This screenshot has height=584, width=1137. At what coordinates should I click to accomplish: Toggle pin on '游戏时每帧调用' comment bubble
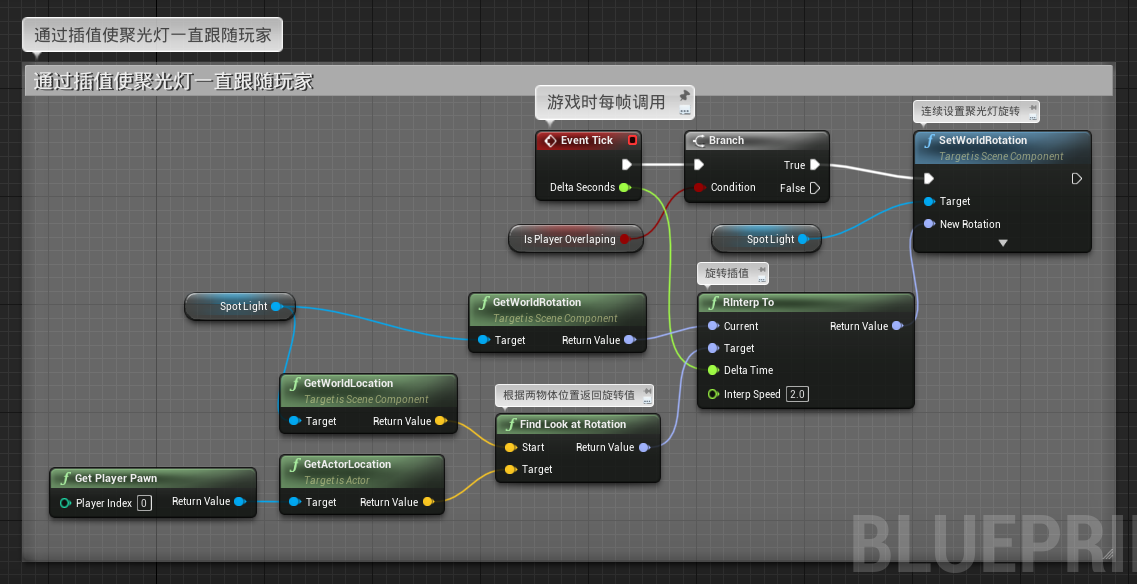685,95
